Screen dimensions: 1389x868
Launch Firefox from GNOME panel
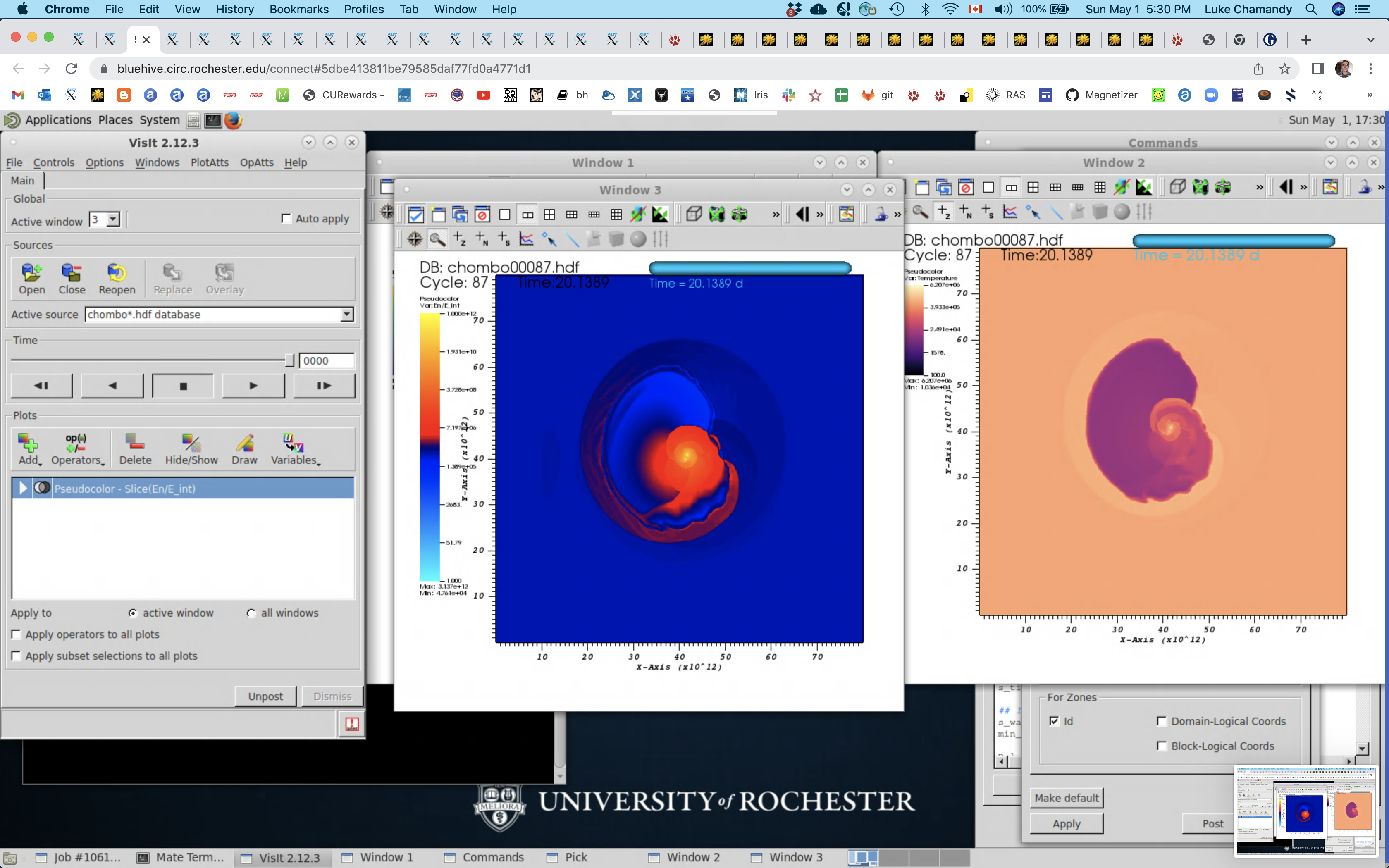point(233,120)
